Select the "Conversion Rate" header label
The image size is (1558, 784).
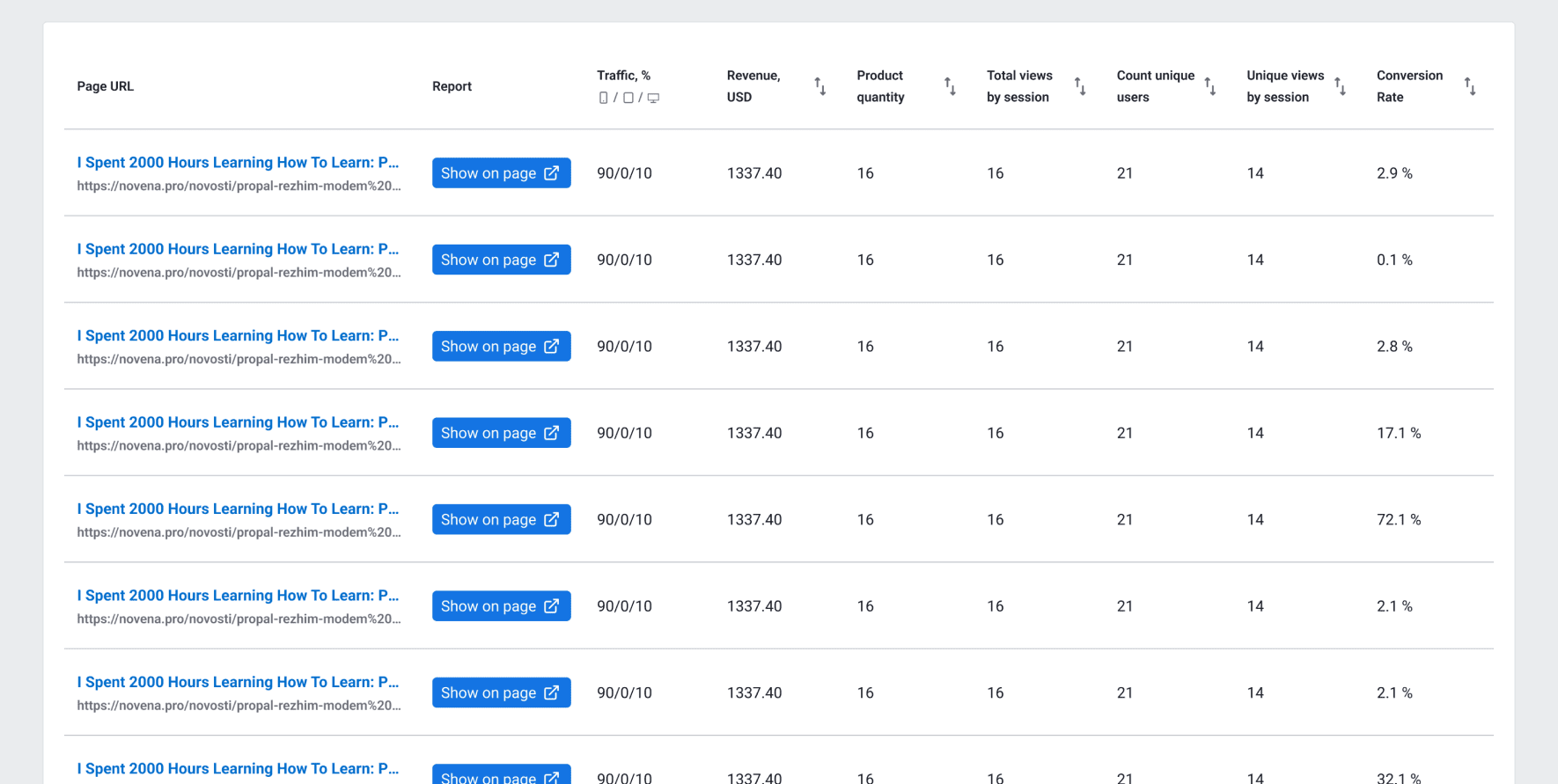point(1409,86)
